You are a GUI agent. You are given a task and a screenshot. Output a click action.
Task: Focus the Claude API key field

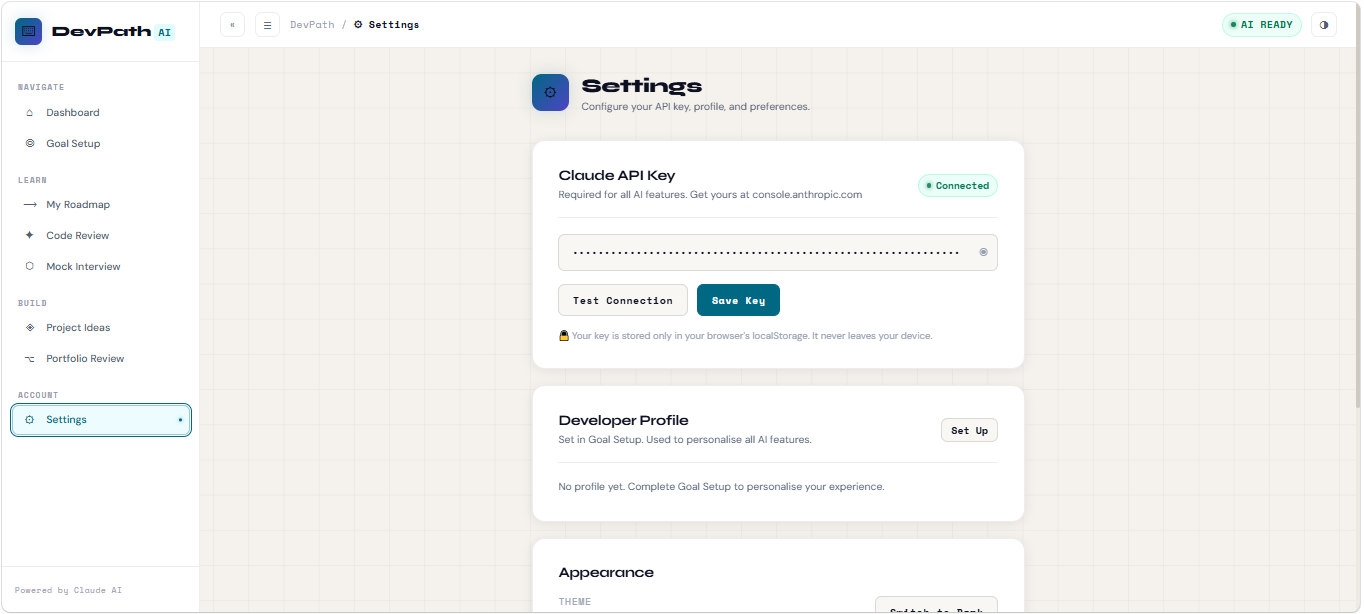coord(778,252)
